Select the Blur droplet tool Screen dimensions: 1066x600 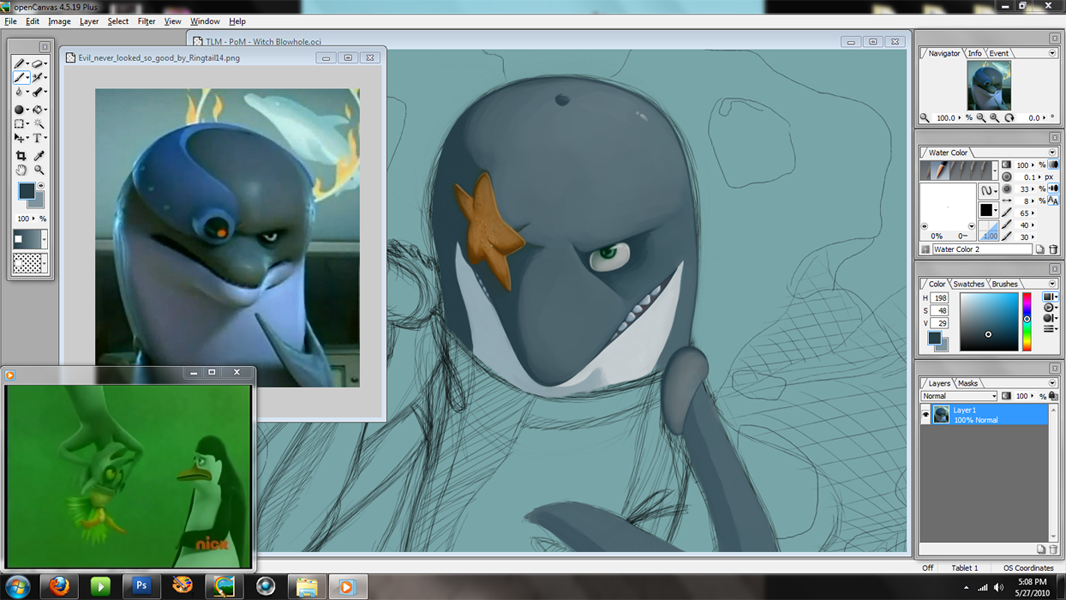20,92
